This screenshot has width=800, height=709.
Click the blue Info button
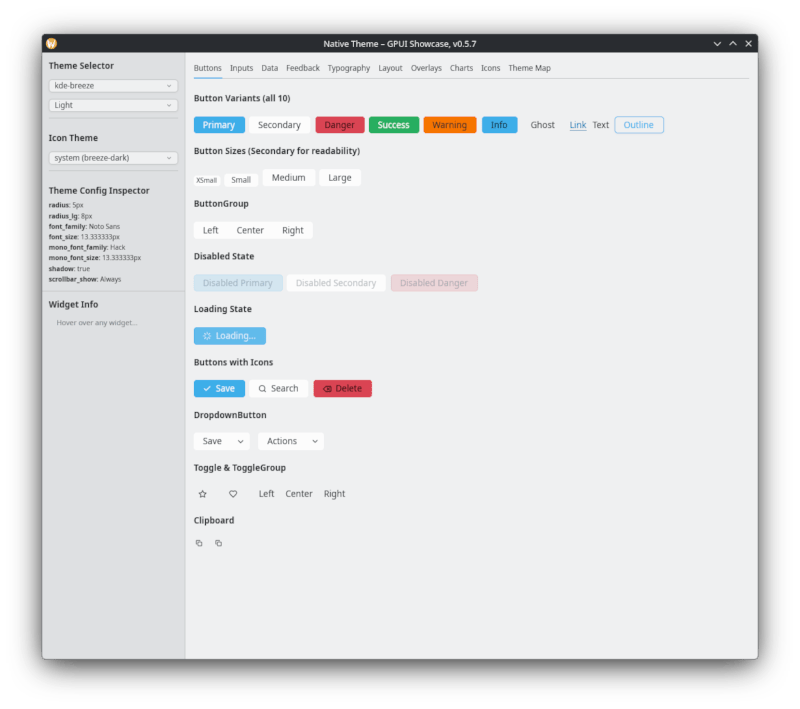499,125
